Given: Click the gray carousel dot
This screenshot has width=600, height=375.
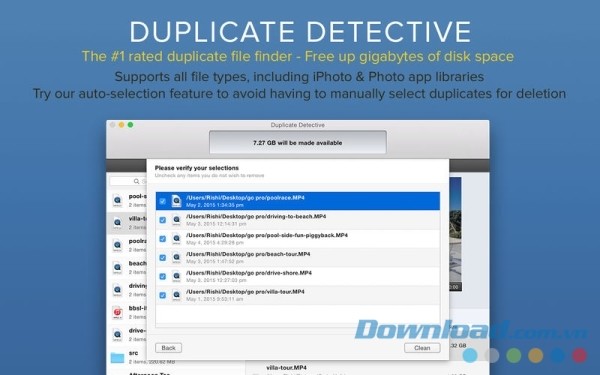Looking at the screenshot, I should pyautogui.click(x=492, y=355).
